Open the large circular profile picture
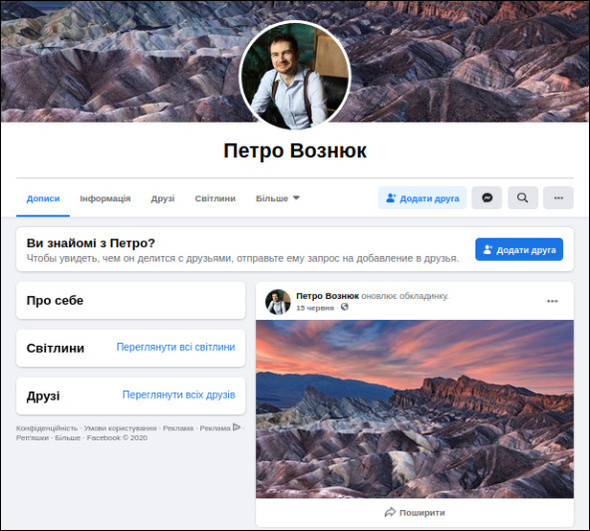590x531 pixels. click(295, 75)
